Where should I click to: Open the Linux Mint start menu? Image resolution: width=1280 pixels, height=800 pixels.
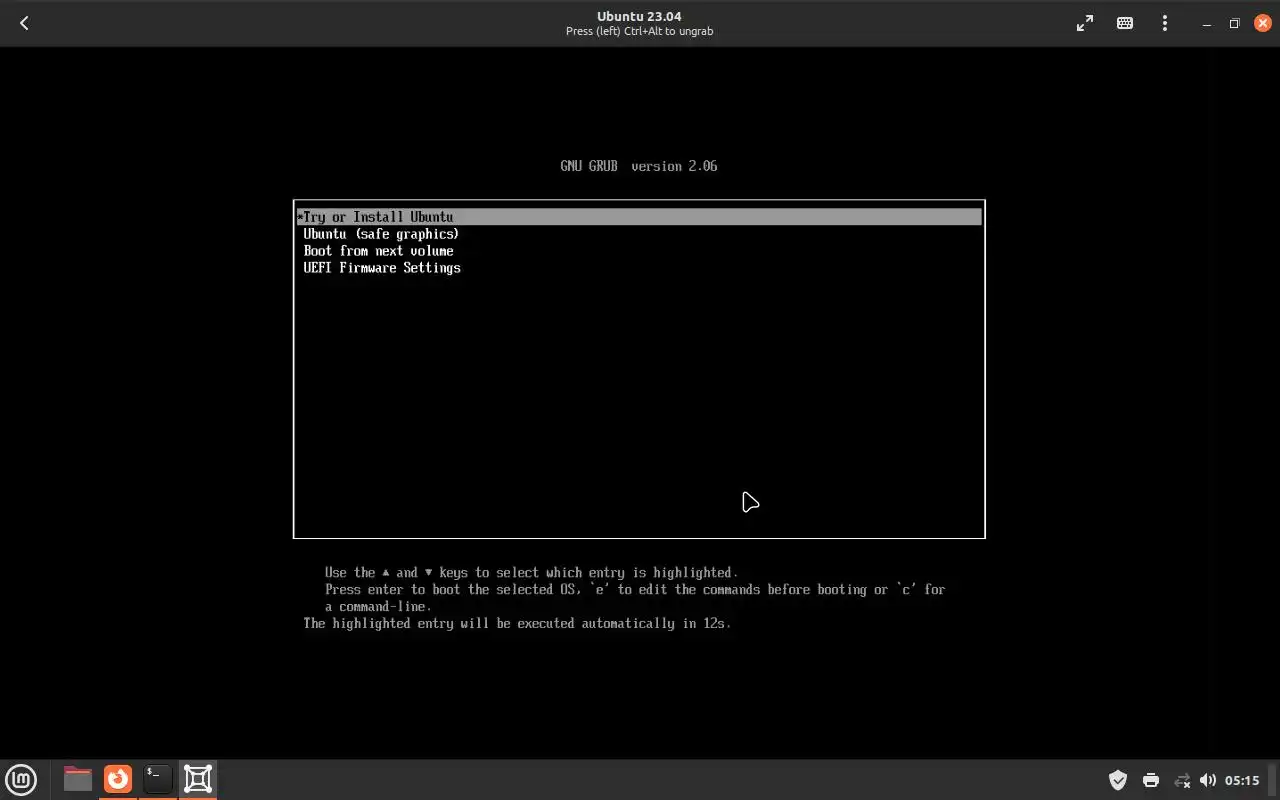point(21,779)
